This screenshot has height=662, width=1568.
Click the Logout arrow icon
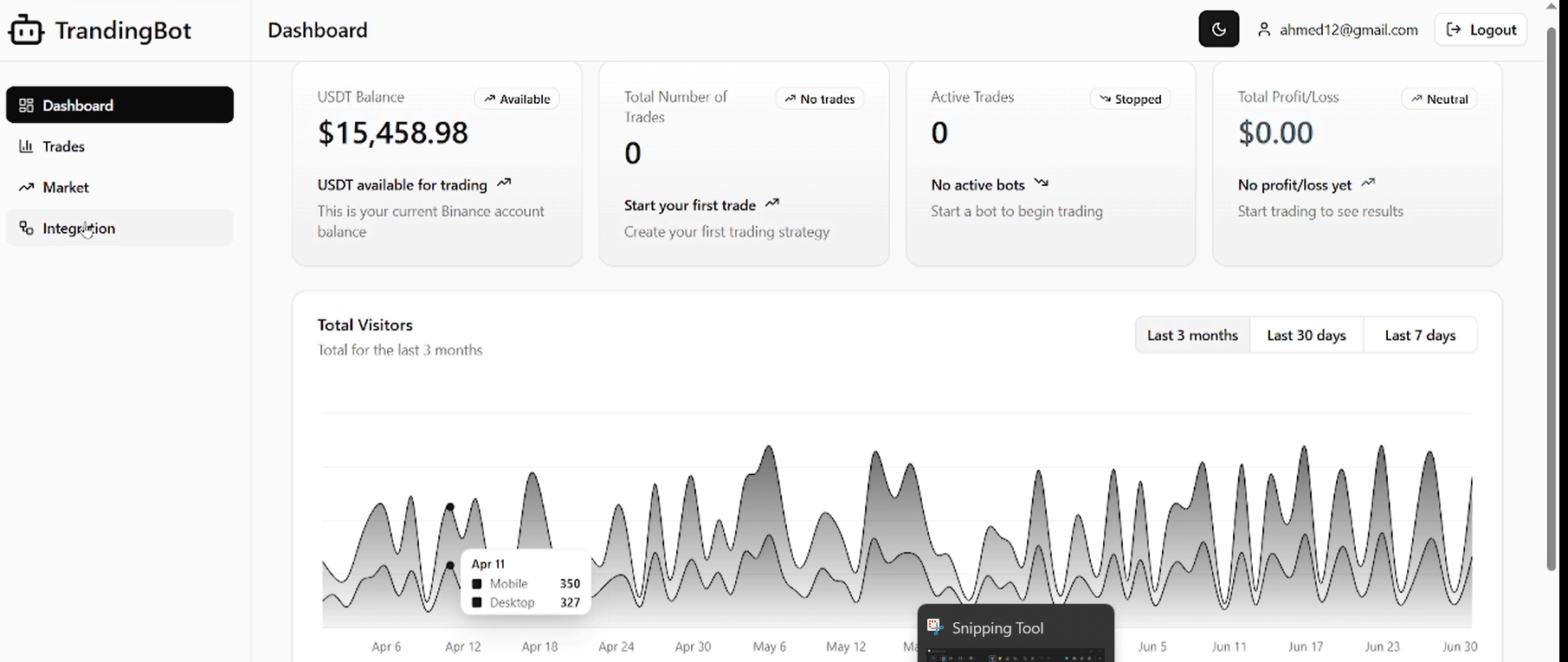click(x=1455, y=29)
